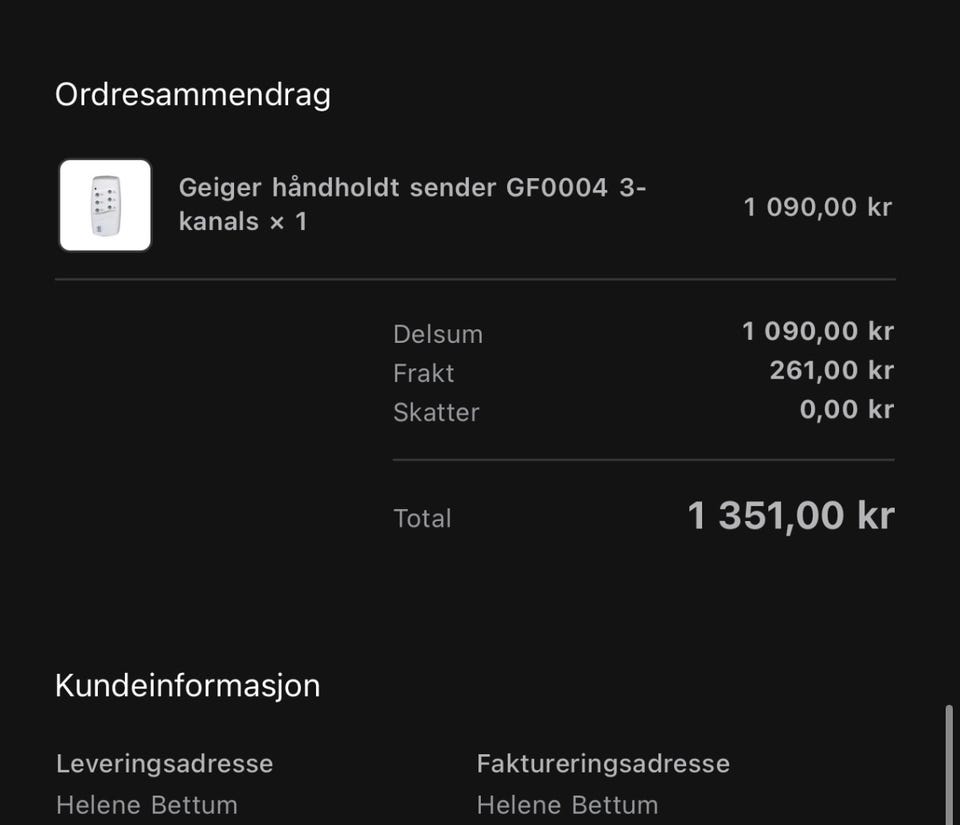Click the Faktureringsadresse heading
The width and height of the screenshot is (960, 825).
click(603, 764)
